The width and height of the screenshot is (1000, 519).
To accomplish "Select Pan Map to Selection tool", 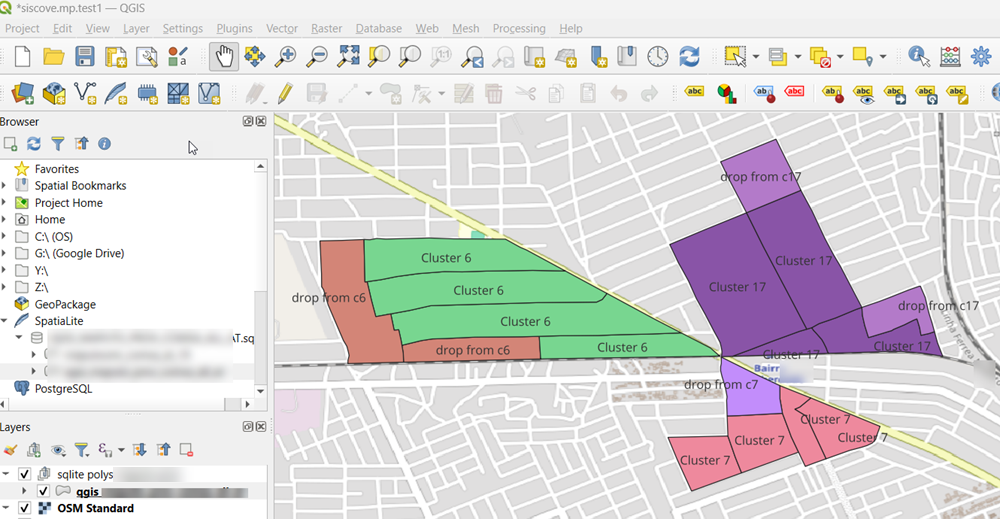I will [255, 57].
